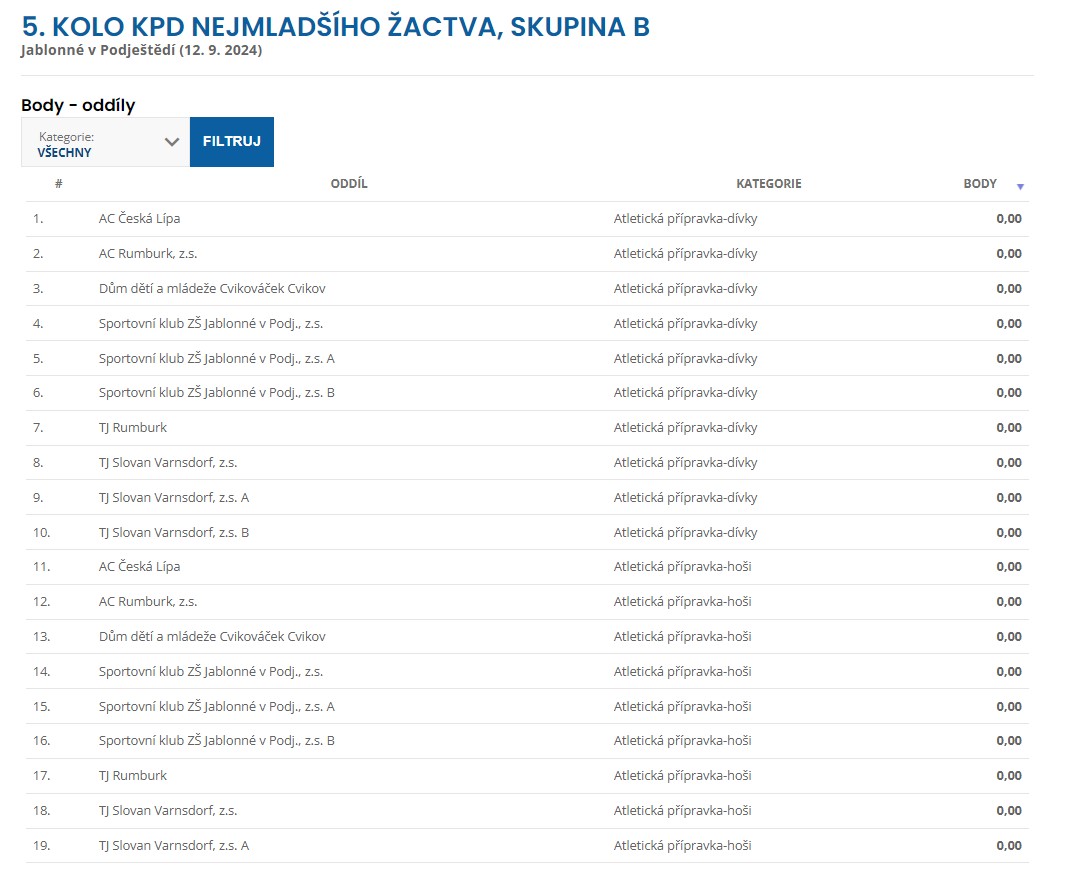Select row 9 TJ Slovan Varnsdorf A
Screen dimensions: 1065x871
pos(527,497)
